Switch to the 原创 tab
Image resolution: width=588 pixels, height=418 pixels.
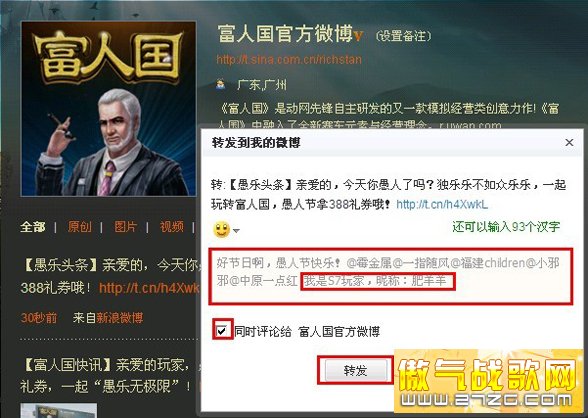80,226
